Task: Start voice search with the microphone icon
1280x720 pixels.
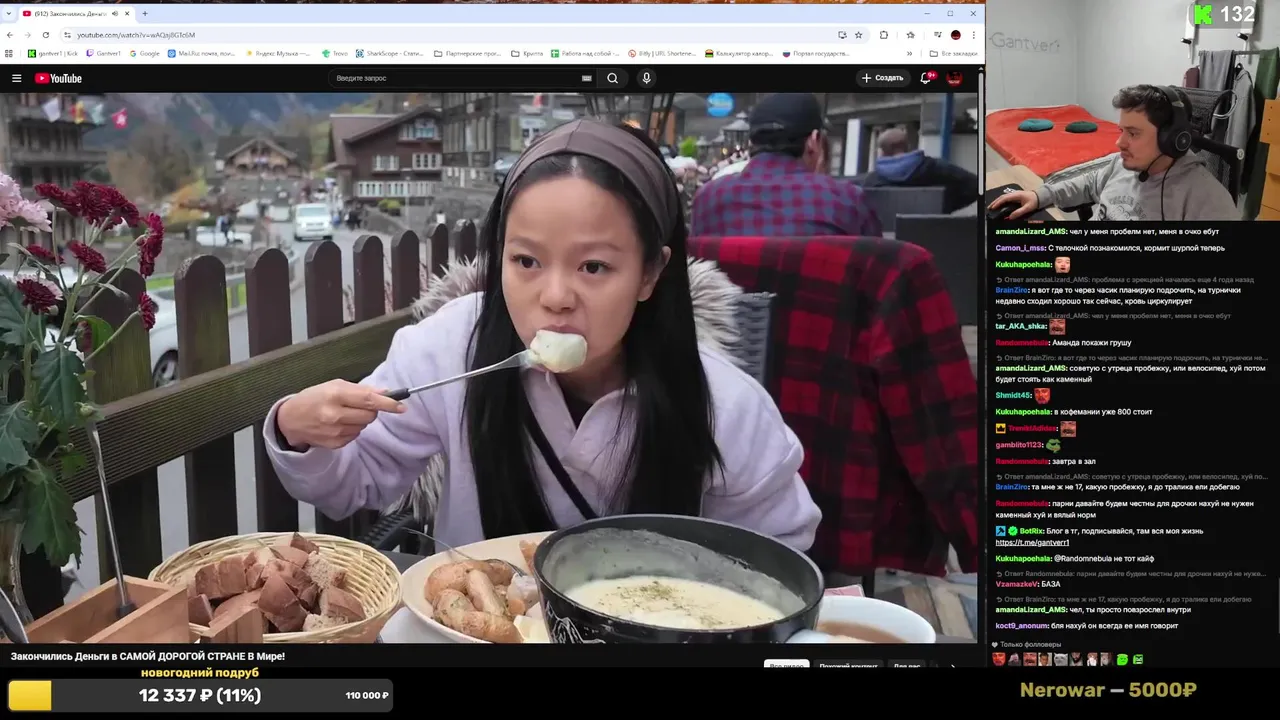Action: pos(646,78)
